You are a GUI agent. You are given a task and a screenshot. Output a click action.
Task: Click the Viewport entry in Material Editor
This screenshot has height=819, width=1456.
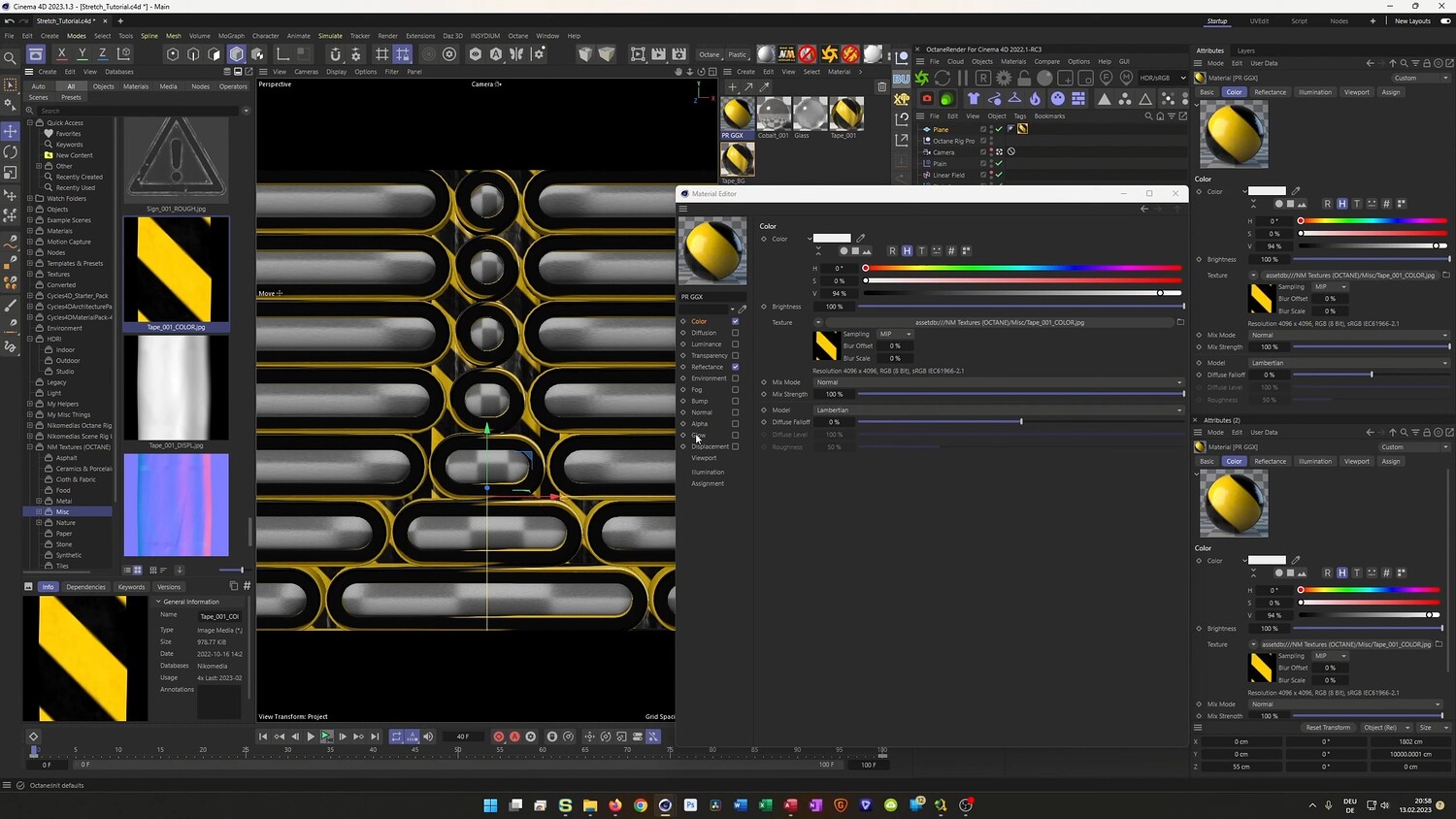pyautogui.click(x=704, y=458)
